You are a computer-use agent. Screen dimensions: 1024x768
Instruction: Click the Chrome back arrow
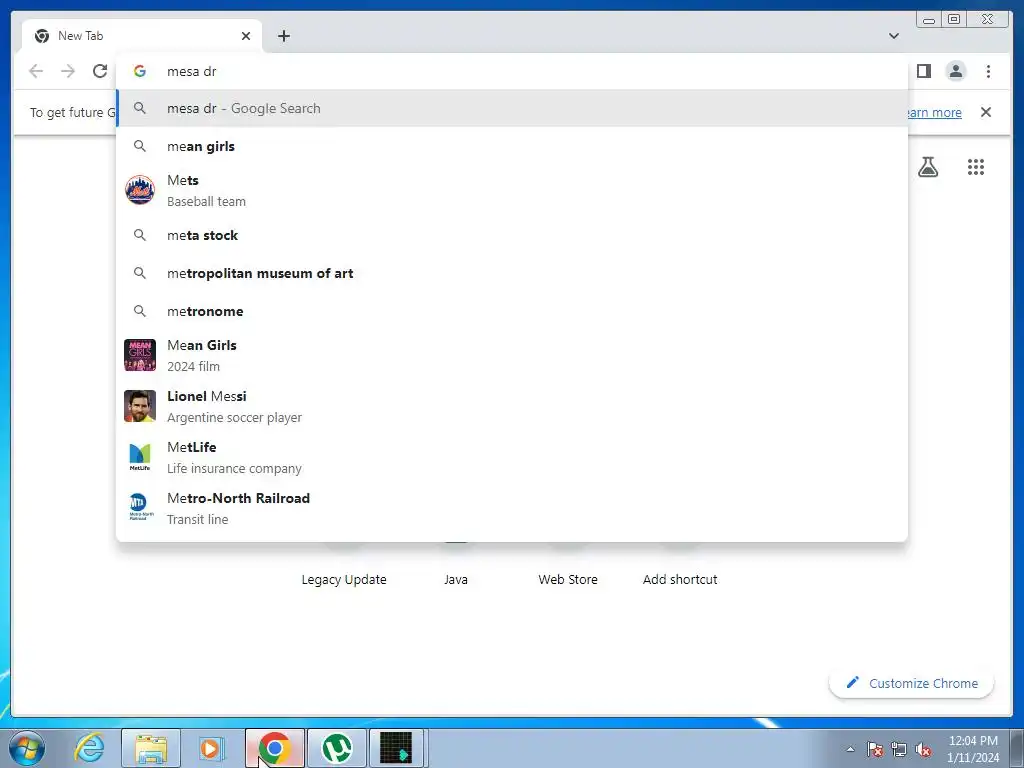point(36,71)
